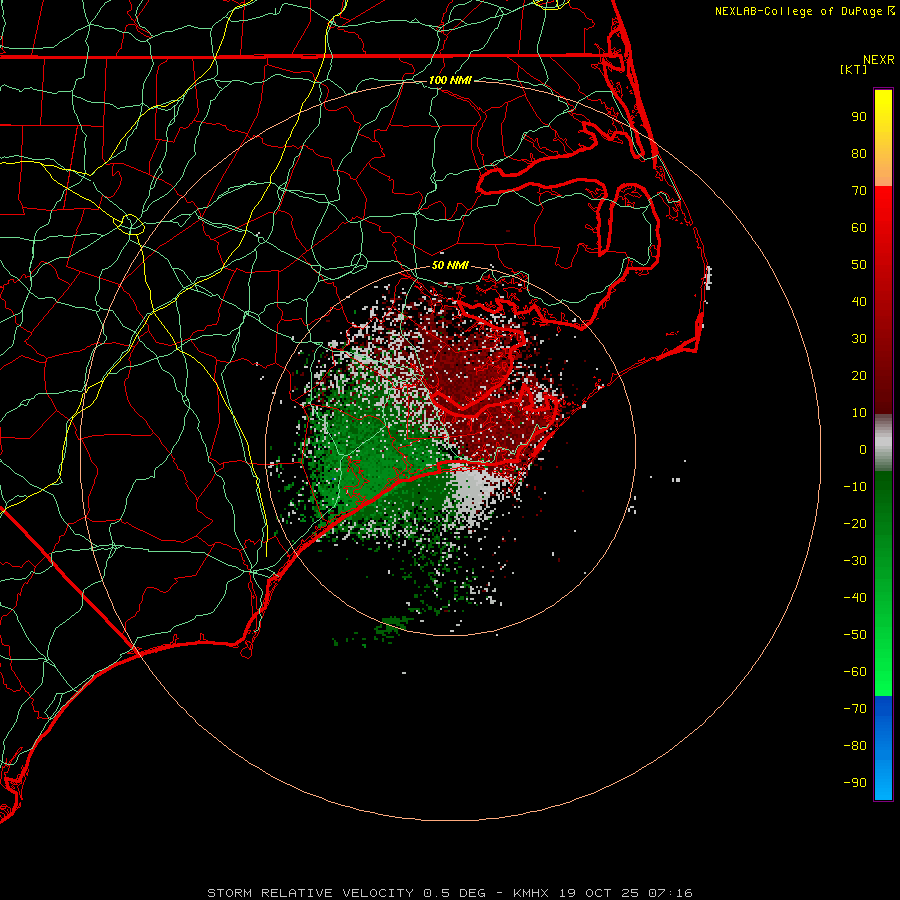Click the -20 value on the velocity scale
Screen dimensions: 900x900
click(855, 524)
